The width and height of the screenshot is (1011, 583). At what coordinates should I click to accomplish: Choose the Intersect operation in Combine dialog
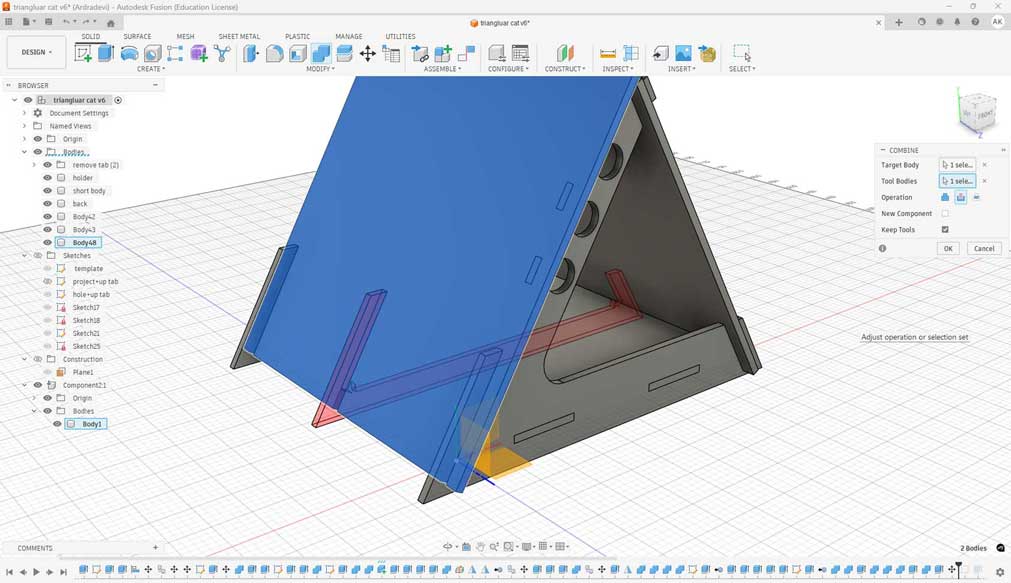977,197
